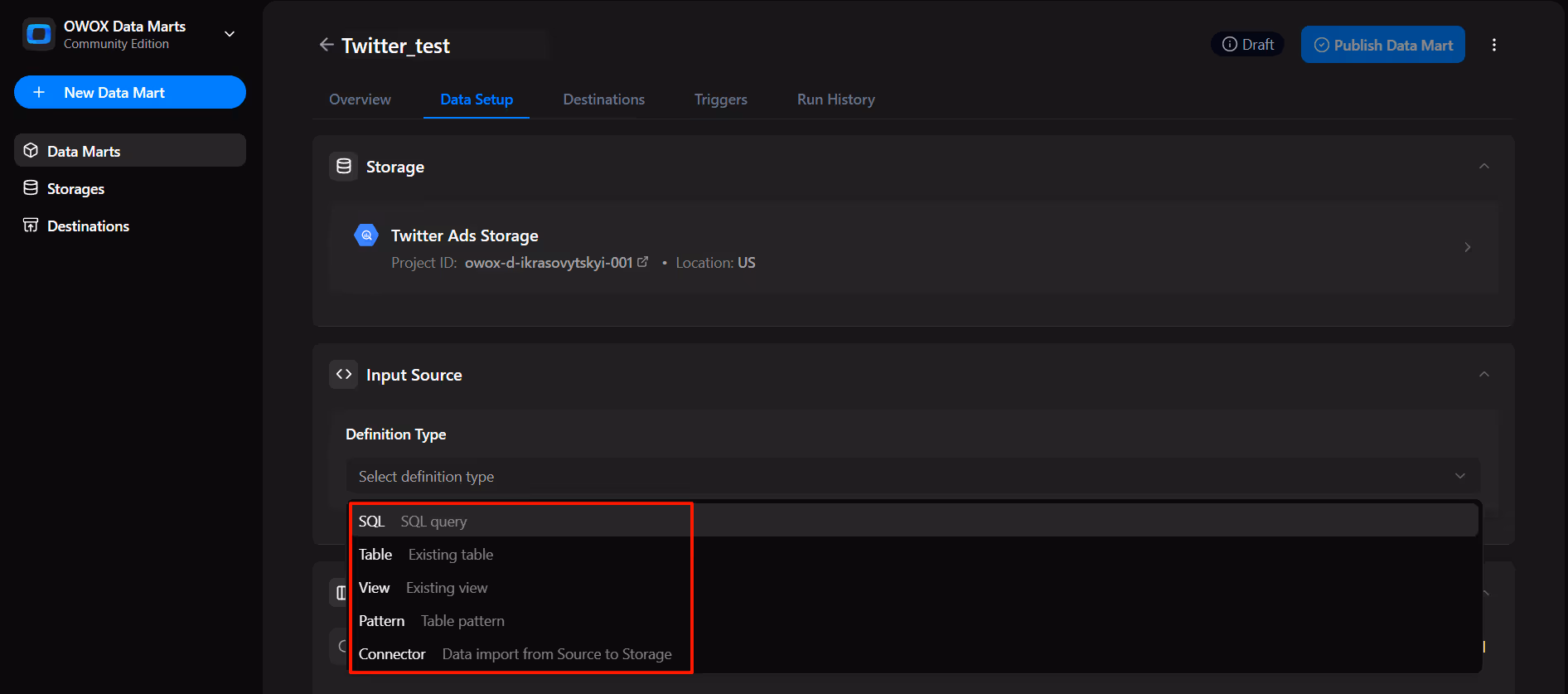Click the Destinations sidebar icon
The image size is (1568, 694).
pyautogui.click(x=31, y=226)
